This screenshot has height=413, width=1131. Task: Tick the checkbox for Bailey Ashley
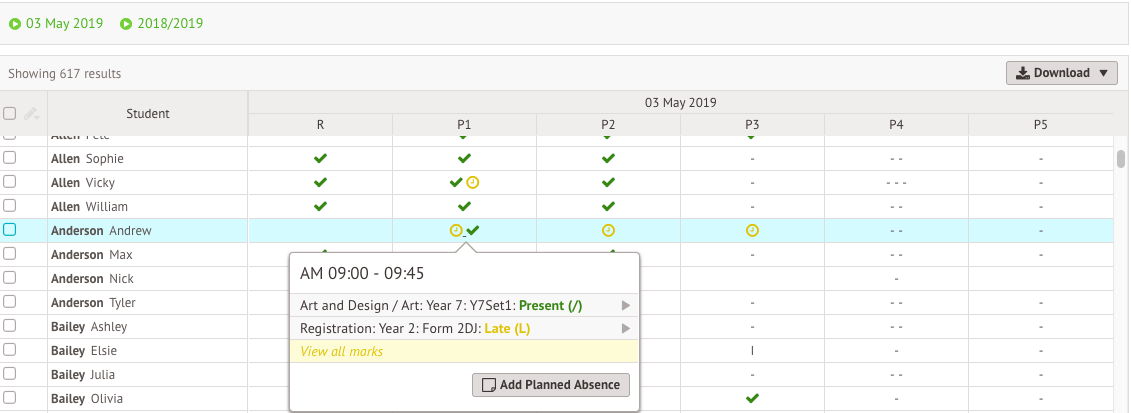(x=9, y=327)
